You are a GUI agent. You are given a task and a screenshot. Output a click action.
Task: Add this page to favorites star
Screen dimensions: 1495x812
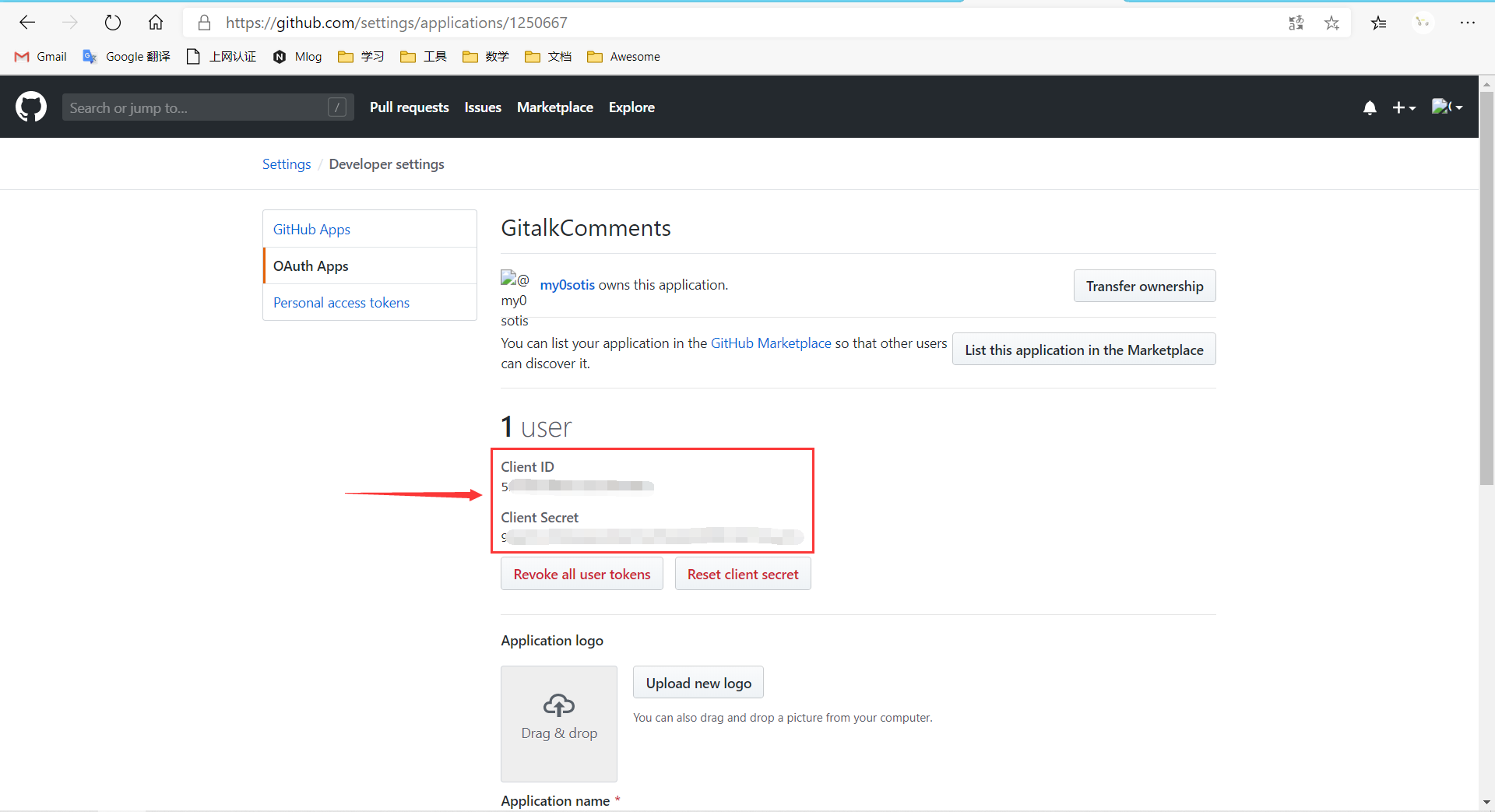point(1331,23)
